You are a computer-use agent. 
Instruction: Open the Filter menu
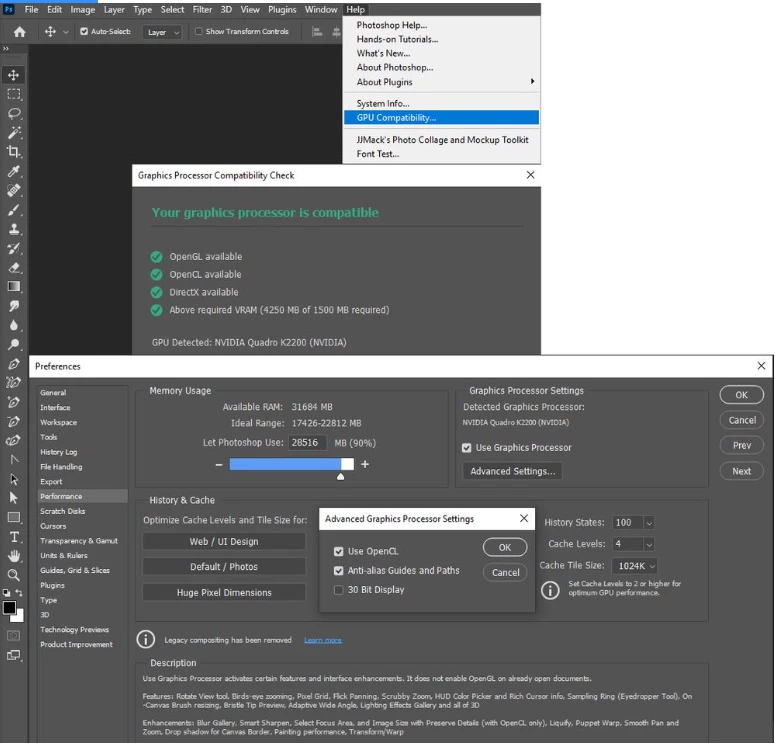pyautogui.click(x=202, y=9)
